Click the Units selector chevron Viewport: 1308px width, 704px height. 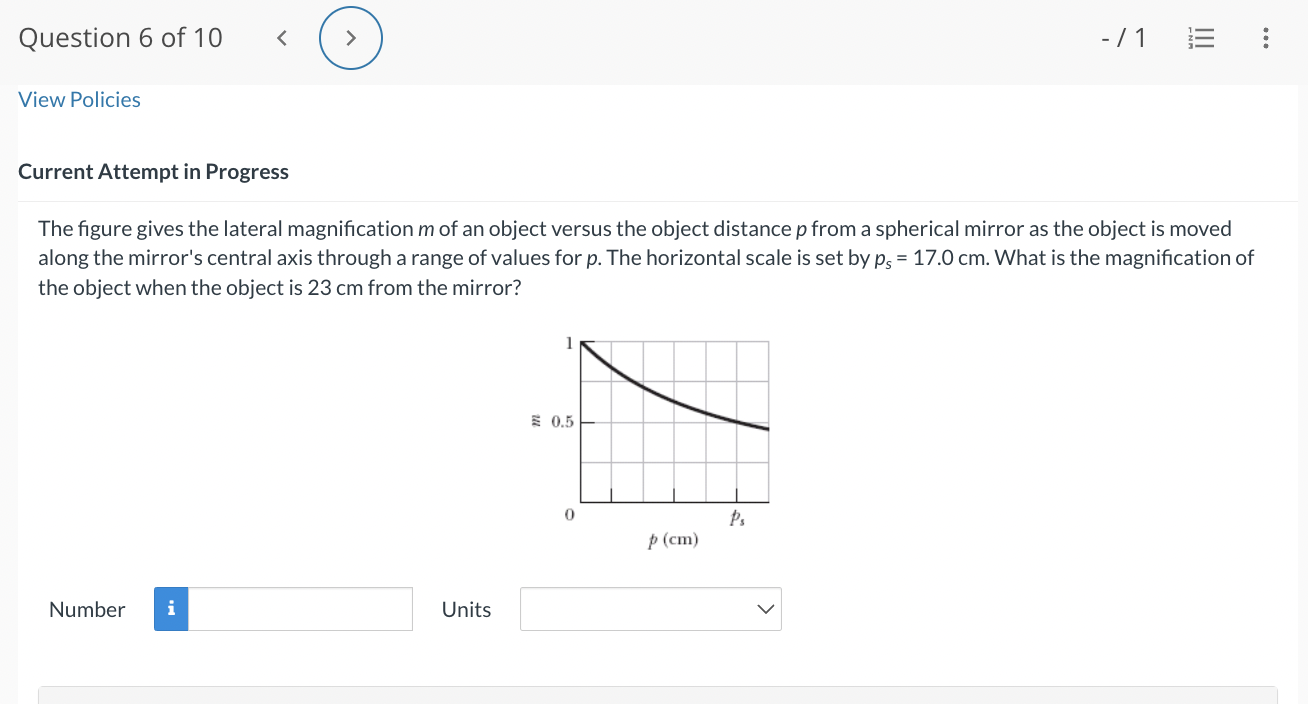point(765,609)
